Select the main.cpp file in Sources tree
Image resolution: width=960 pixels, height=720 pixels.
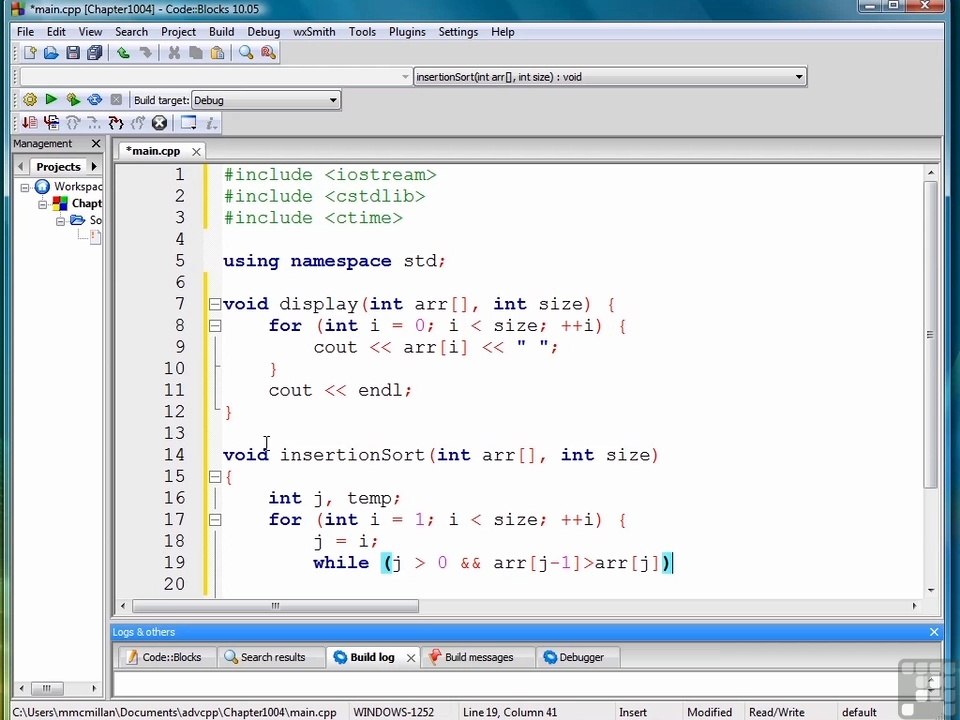click(x=95, y=238)
